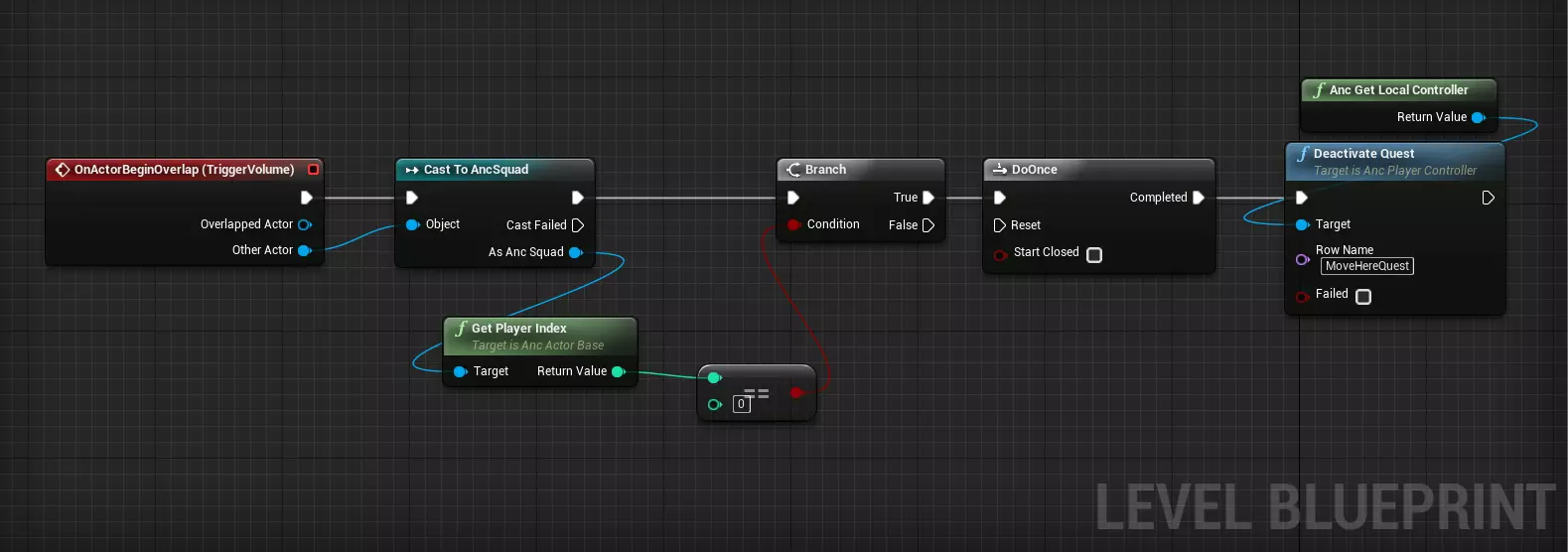Click the DoOnce macro icon in title
This screenshot has width=1568, height=552.
click(1000, 170)
